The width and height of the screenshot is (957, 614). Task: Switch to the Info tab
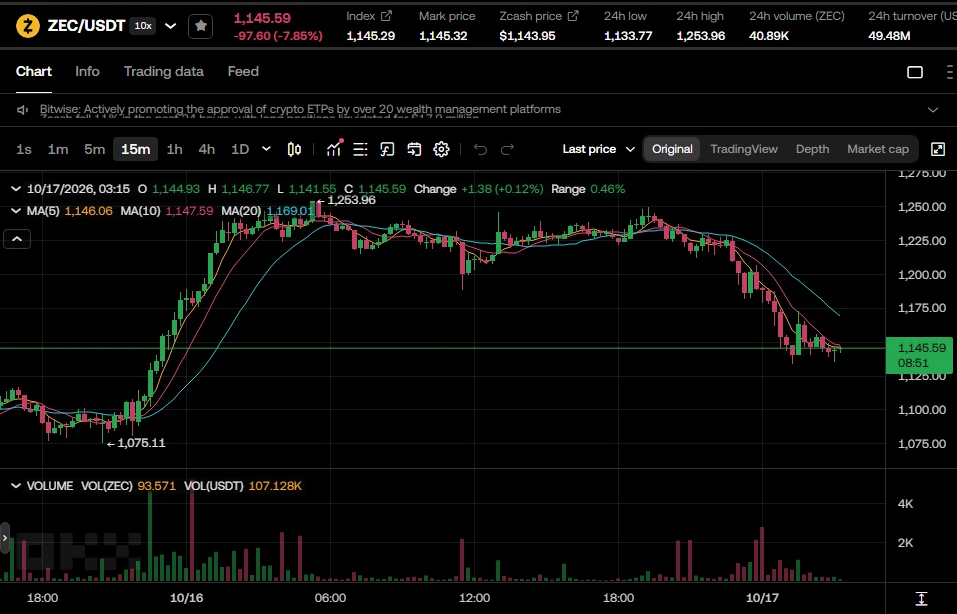click(87, 71)
